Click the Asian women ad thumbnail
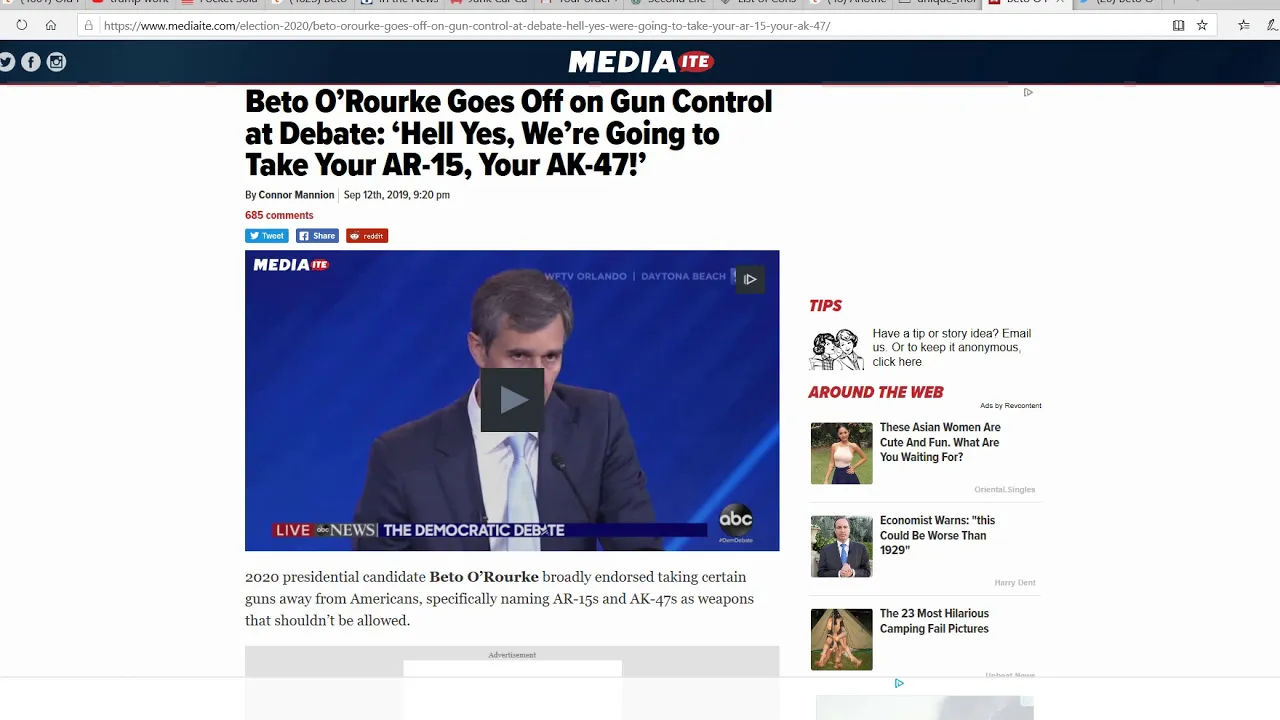This screenshot has width=1280, height=720. tap(841, 453)
